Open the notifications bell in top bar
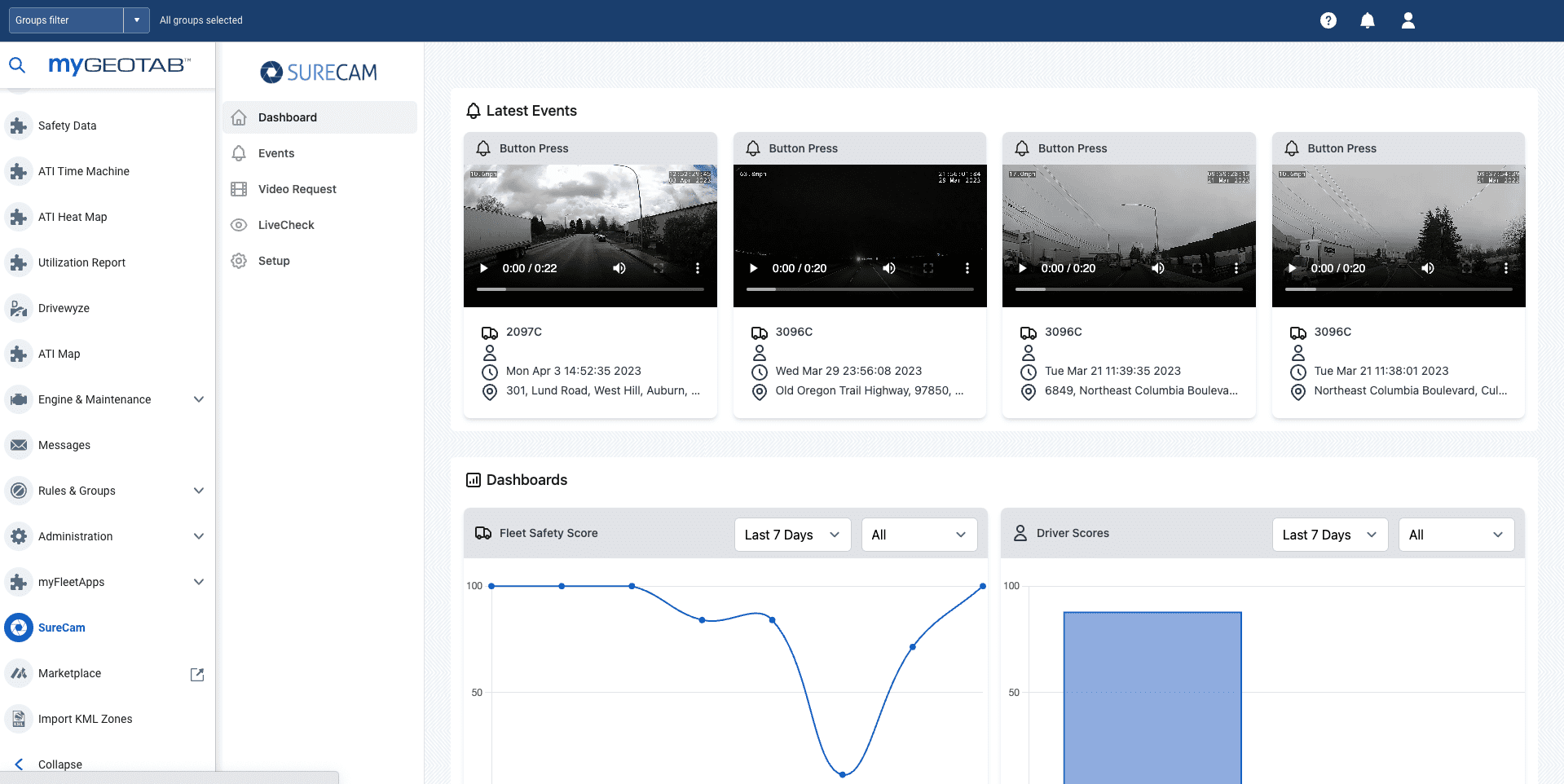 1368,20
